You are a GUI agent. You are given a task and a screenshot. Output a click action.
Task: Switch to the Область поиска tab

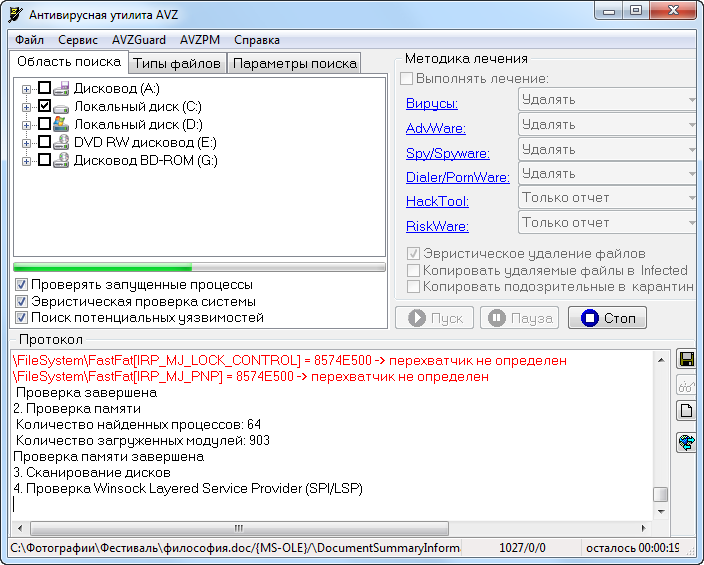point(69,62)
